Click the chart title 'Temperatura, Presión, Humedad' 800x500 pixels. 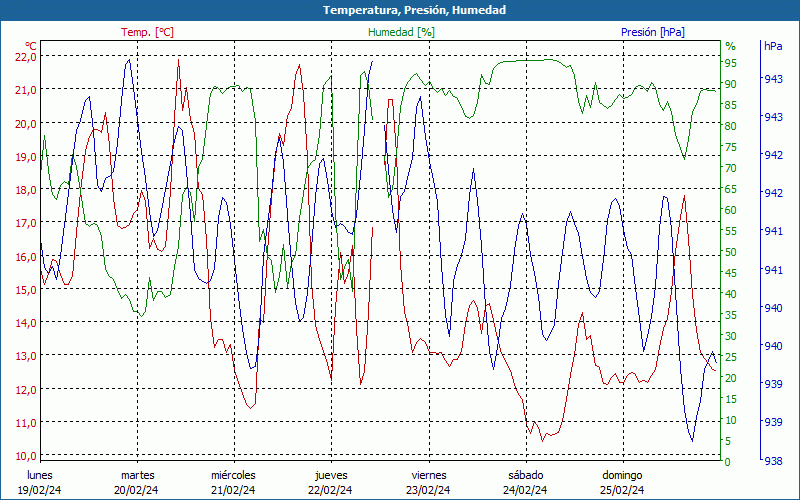[x=414, y=10]
